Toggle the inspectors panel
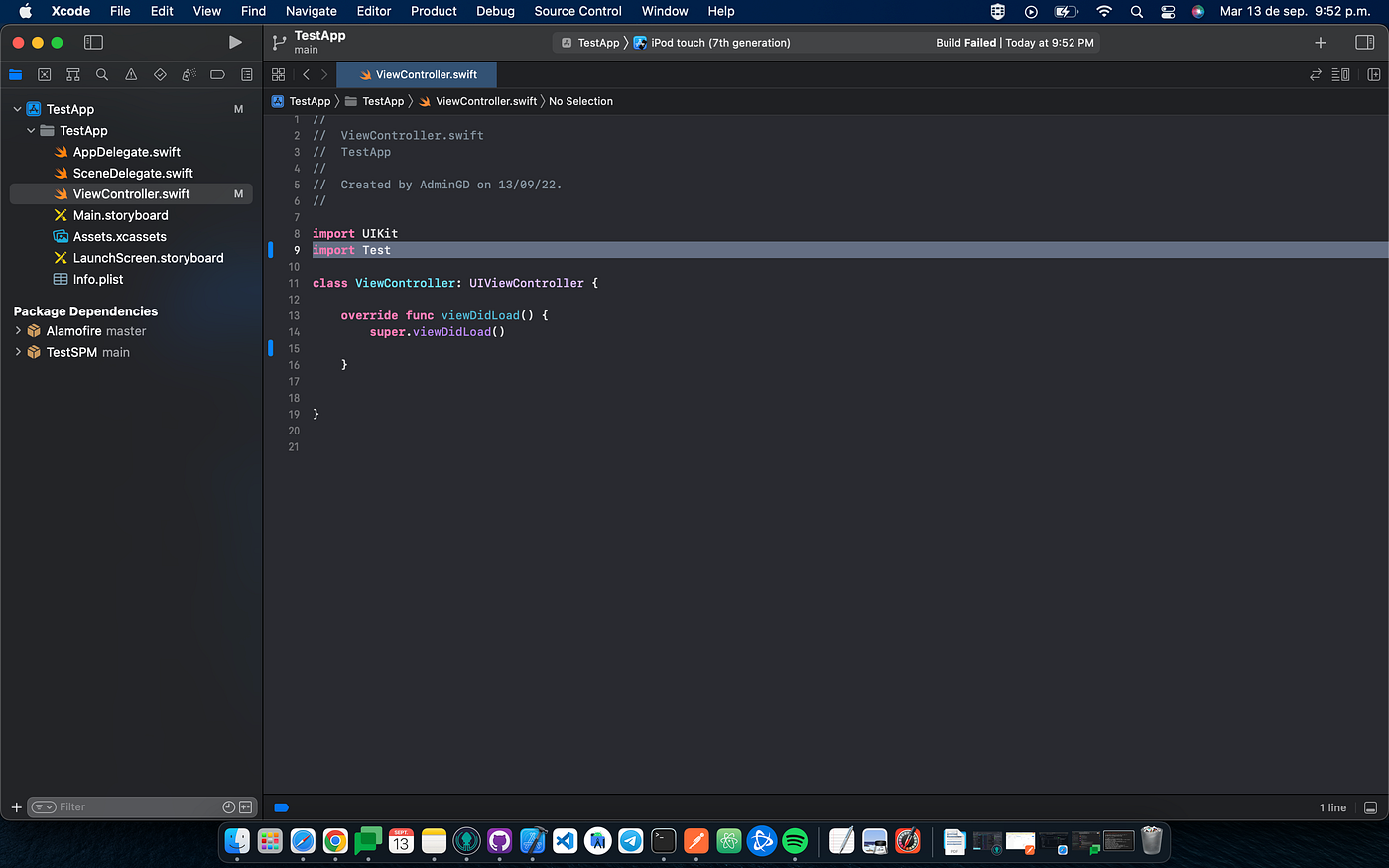Image resolution: width=1389 pixels, height=868 pixels. tap(1365, 42)
